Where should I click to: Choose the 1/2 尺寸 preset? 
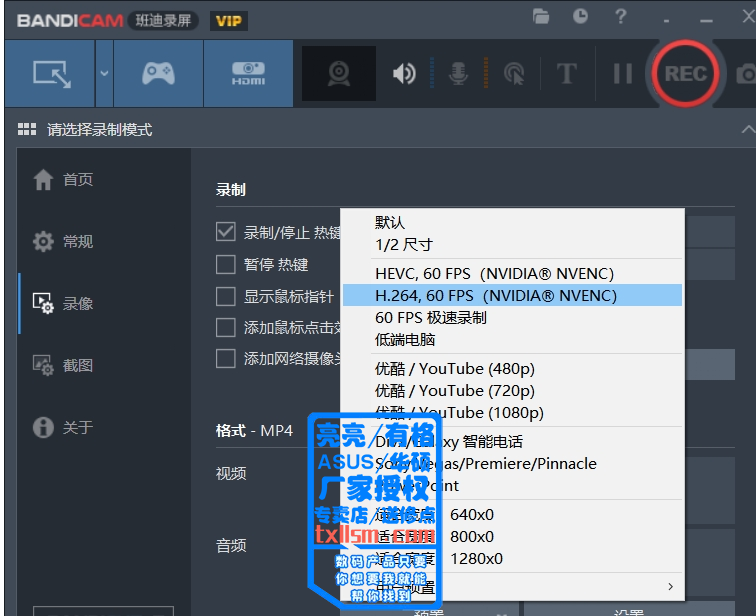pos(512,244)
